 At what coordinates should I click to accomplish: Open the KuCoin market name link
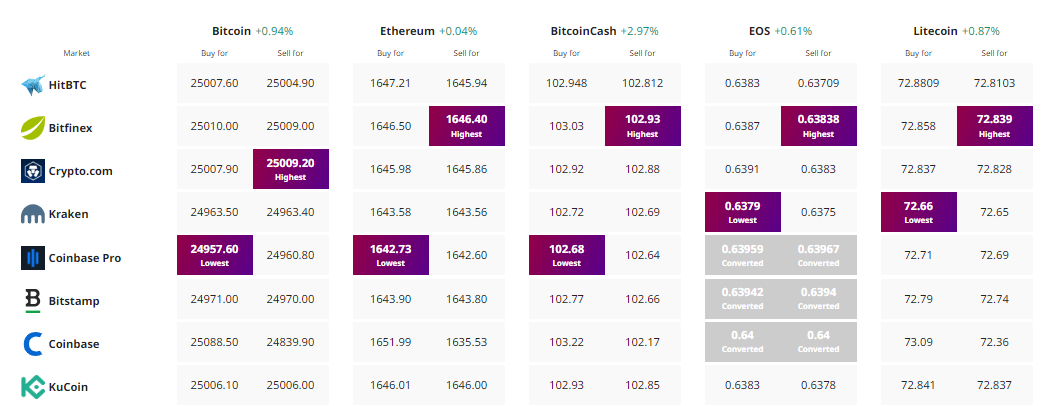coord(69,387)
